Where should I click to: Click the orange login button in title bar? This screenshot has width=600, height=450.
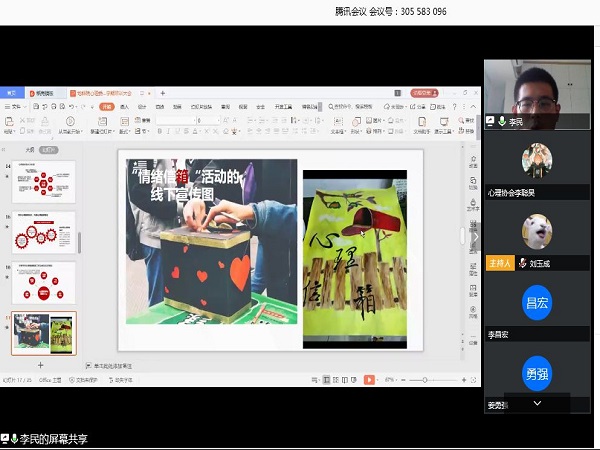[422, 93]
